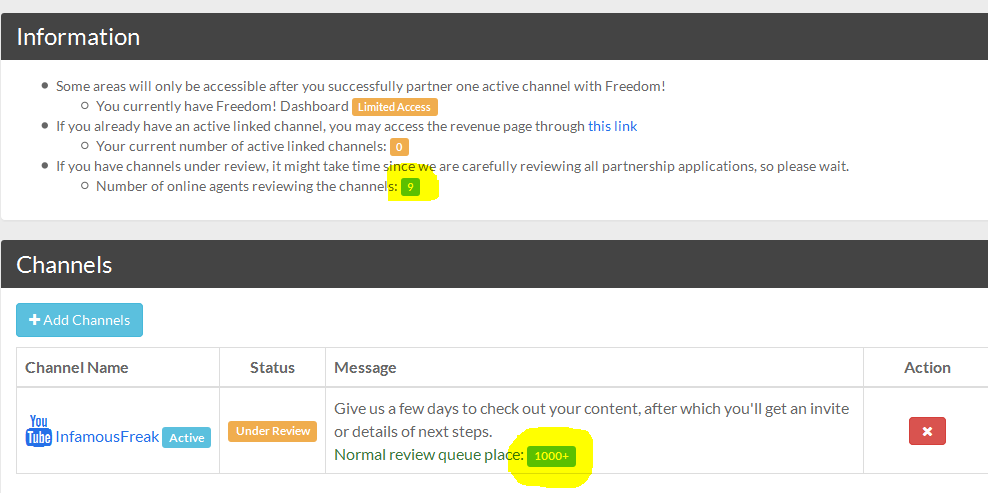Click the plus icon on Add Channels
This screenshot has width=988, height=493.
tap(35, 320)
